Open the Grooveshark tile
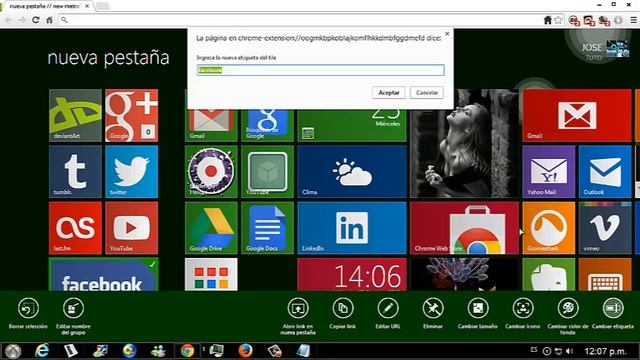 point(549,228)
